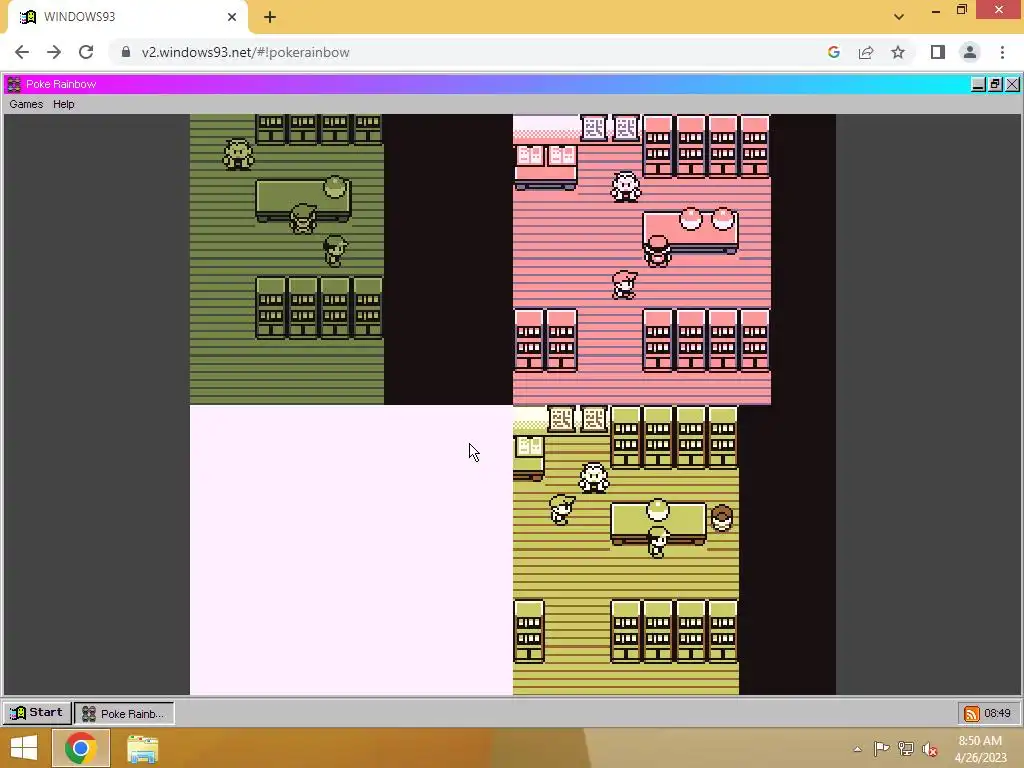Click right Poke Ball on pink table

(723, 219)
